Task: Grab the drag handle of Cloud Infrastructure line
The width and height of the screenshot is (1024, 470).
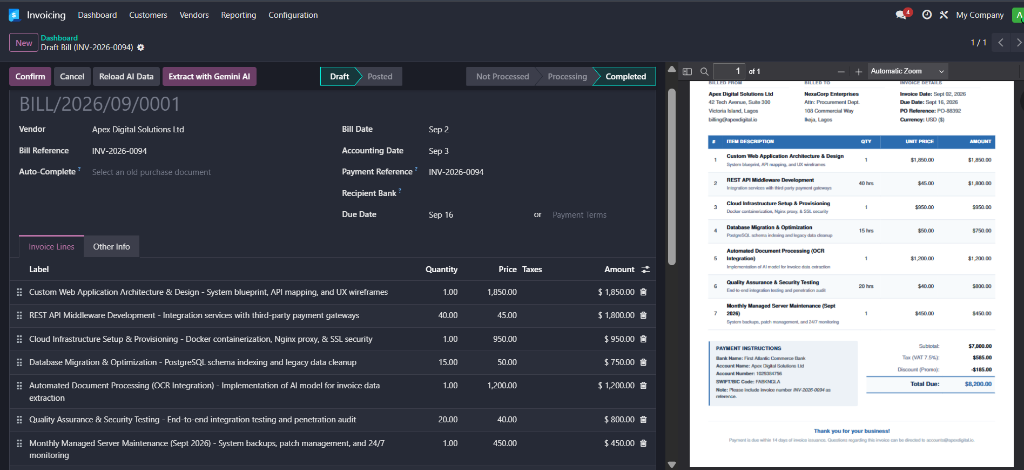Action: pos(19,339)
